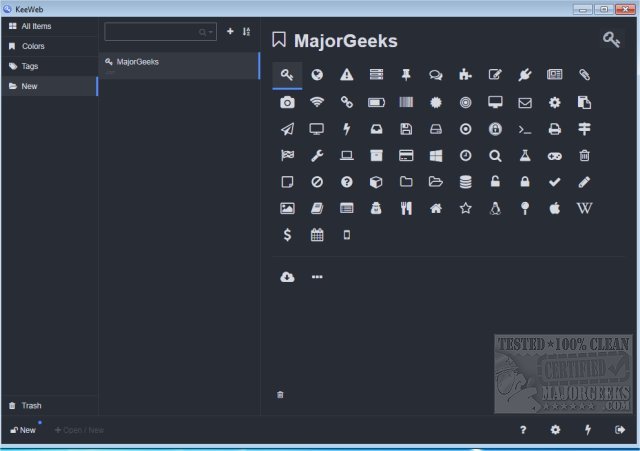Click the large key icon beside title
Screen dimensions: 640x451
(611, 40)
